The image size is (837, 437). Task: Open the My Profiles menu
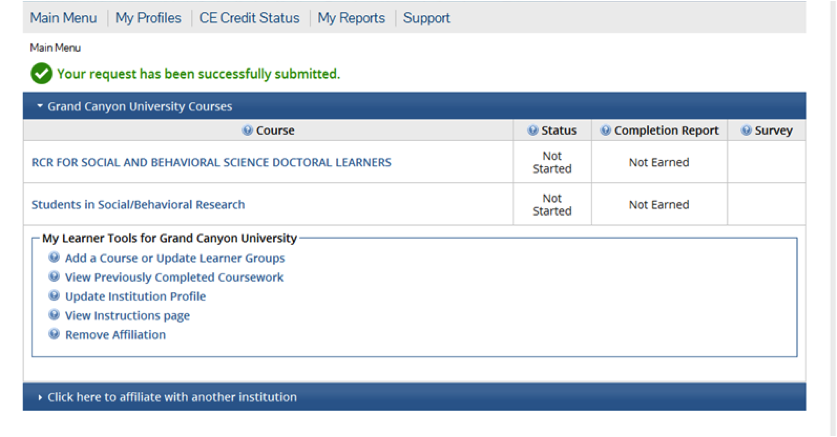coord(148,18)
